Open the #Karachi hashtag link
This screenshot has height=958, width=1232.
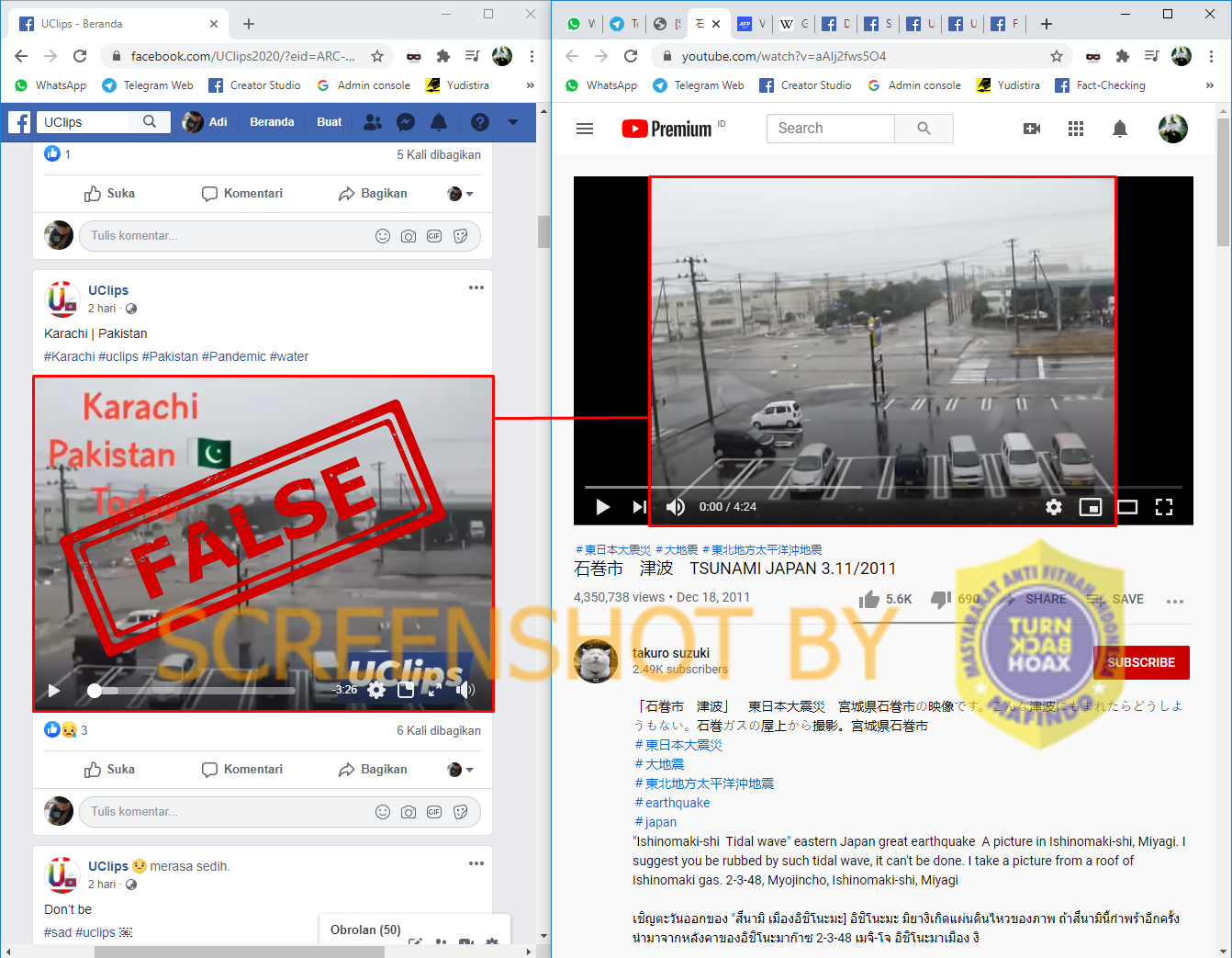(70, 356)
